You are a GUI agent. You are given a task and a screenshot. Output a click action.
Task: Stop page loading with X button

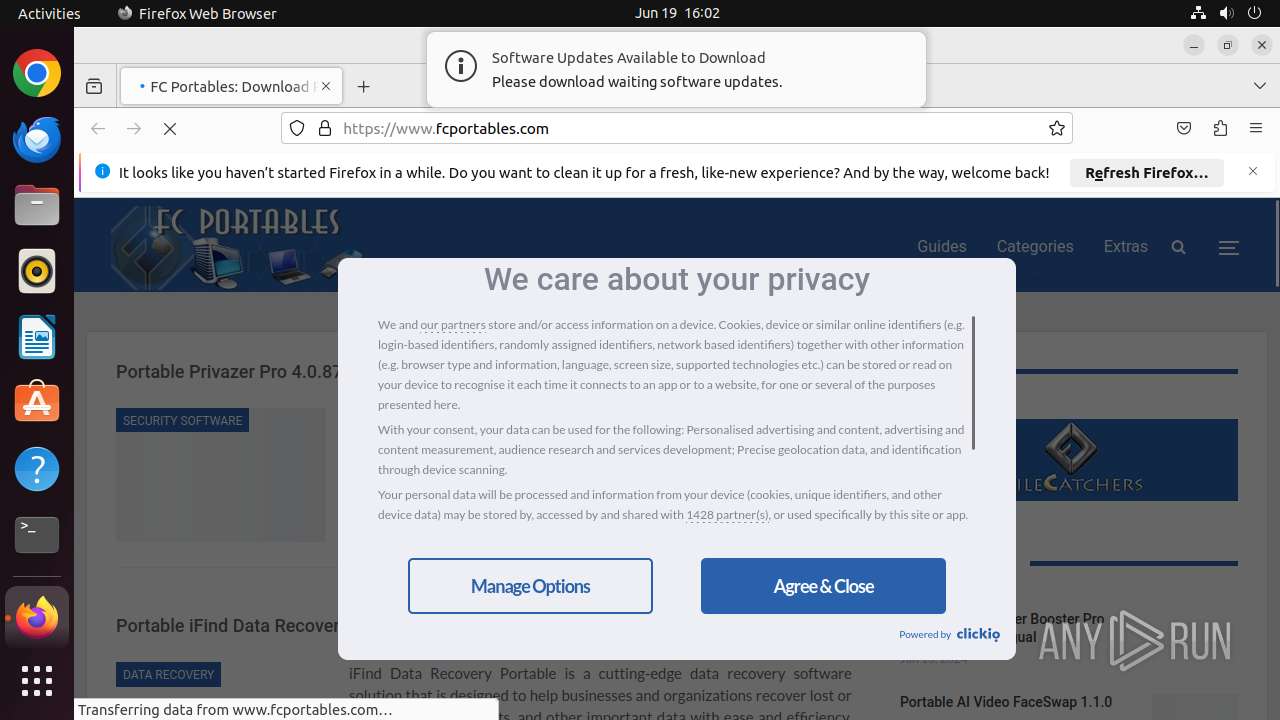tap(170, 128)
